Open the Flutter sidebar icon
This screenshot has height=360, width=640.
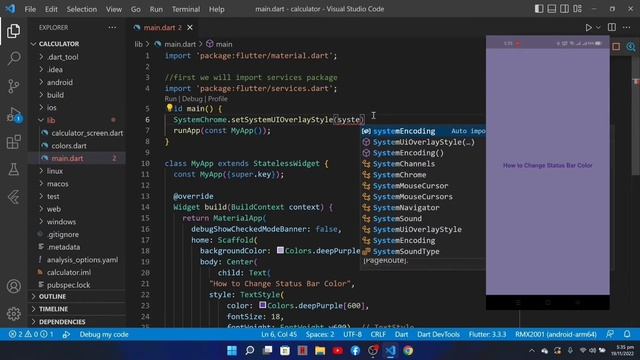coord(13,197)
